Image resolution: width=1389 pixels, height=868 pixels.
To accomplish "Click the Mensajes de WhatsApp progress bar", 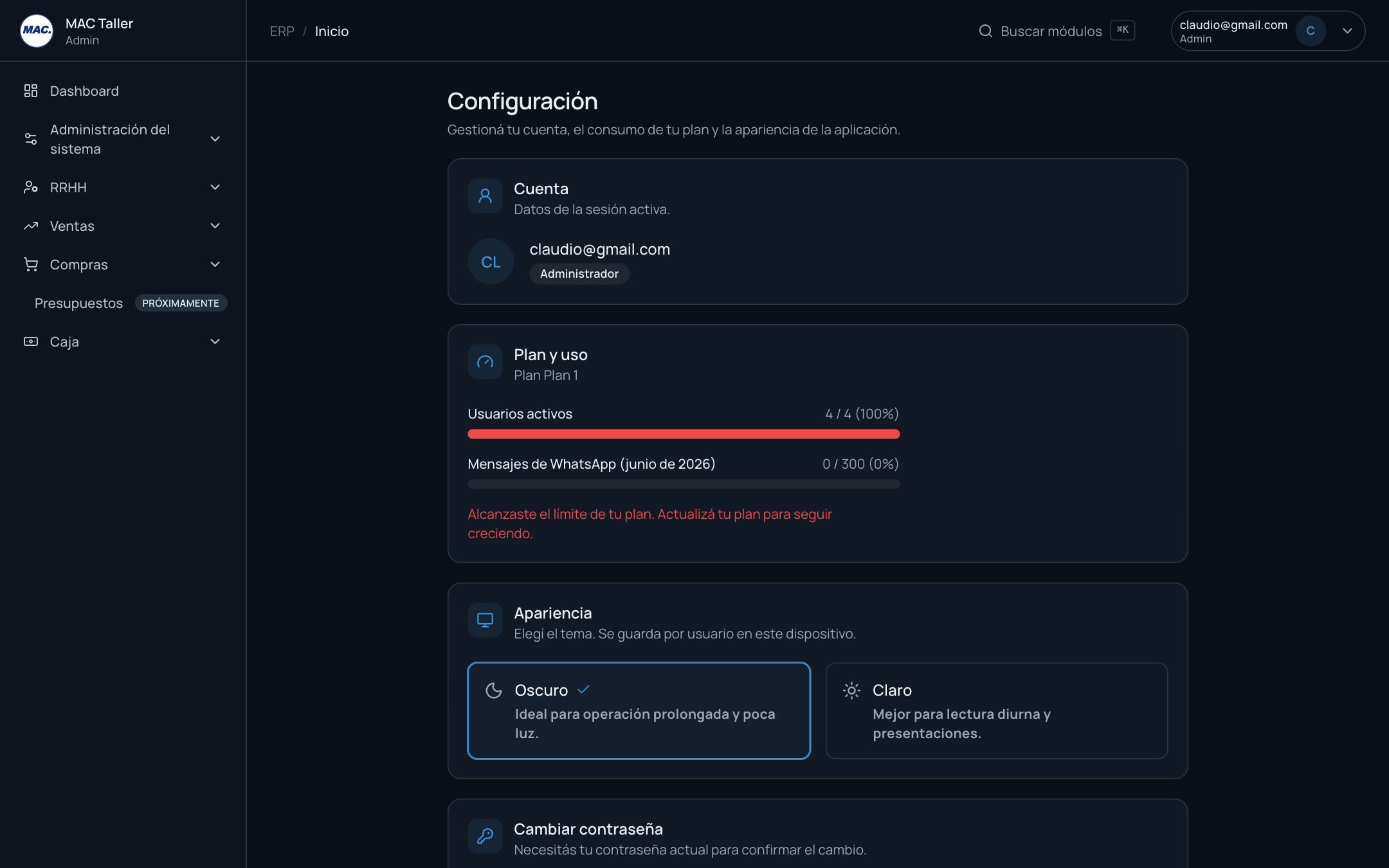I will tap(684, 485).
